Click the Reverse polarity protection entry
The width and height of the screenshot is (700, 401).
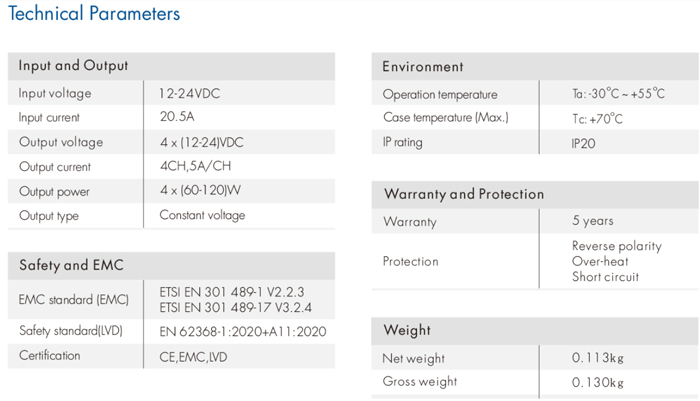pos(616,246)
